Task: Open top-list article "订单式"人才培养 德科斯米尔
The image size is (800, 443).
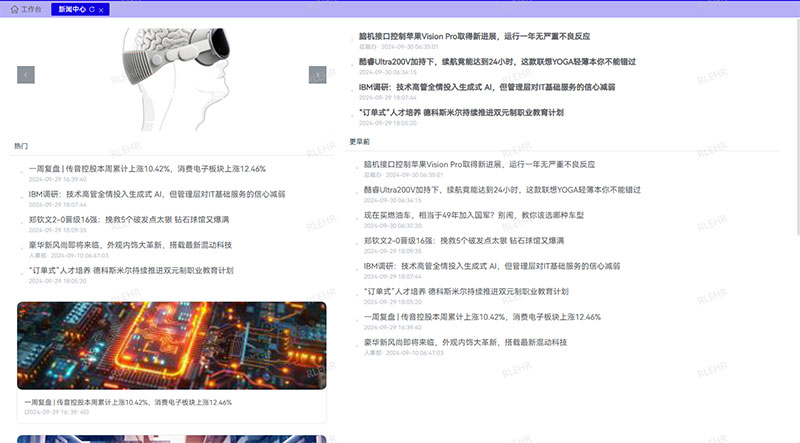Action: [461, 112]
